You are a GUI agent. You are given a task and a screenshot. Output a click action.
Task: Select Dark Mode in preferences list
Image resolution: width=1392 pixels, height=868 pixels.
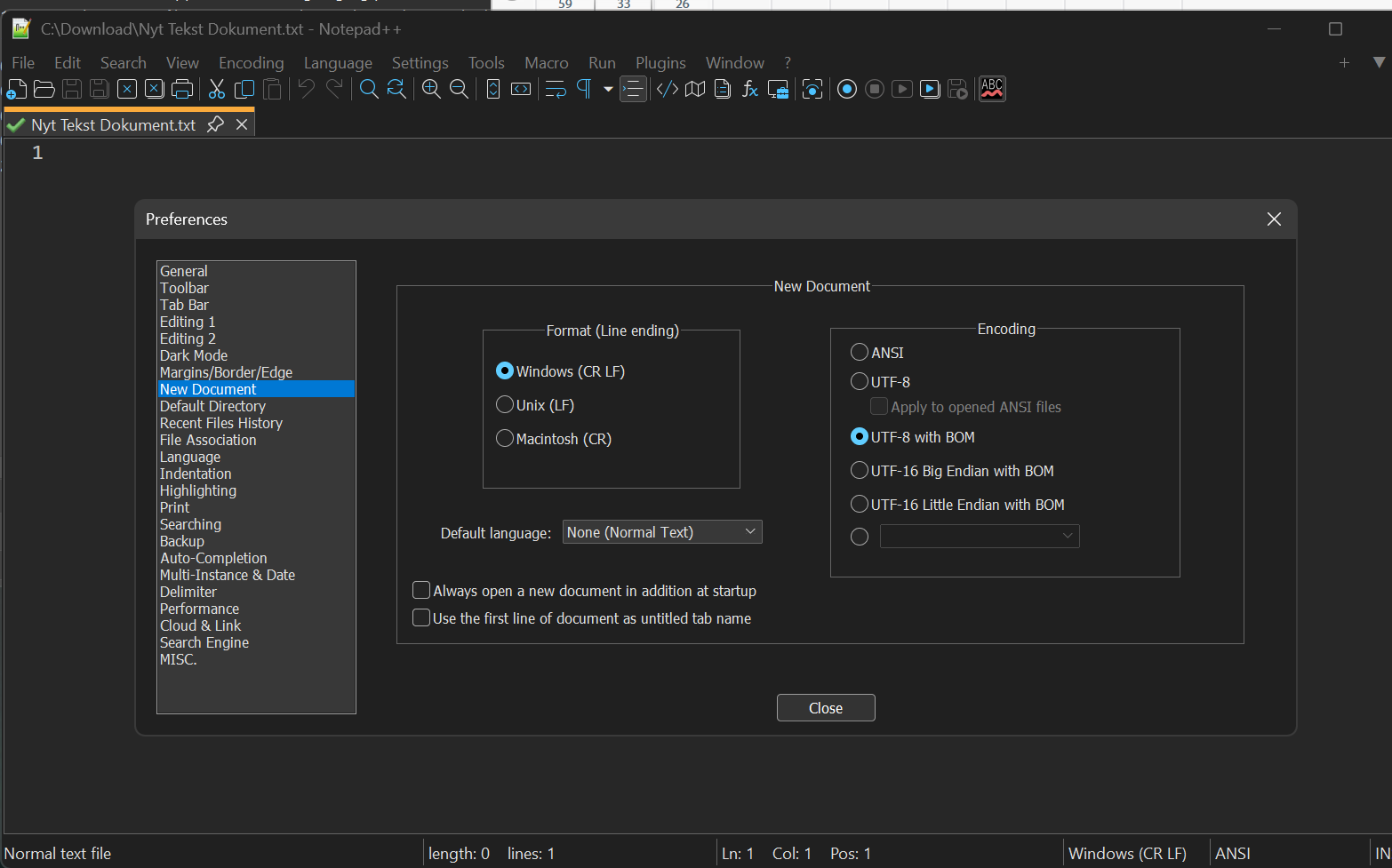click(194, 355)
